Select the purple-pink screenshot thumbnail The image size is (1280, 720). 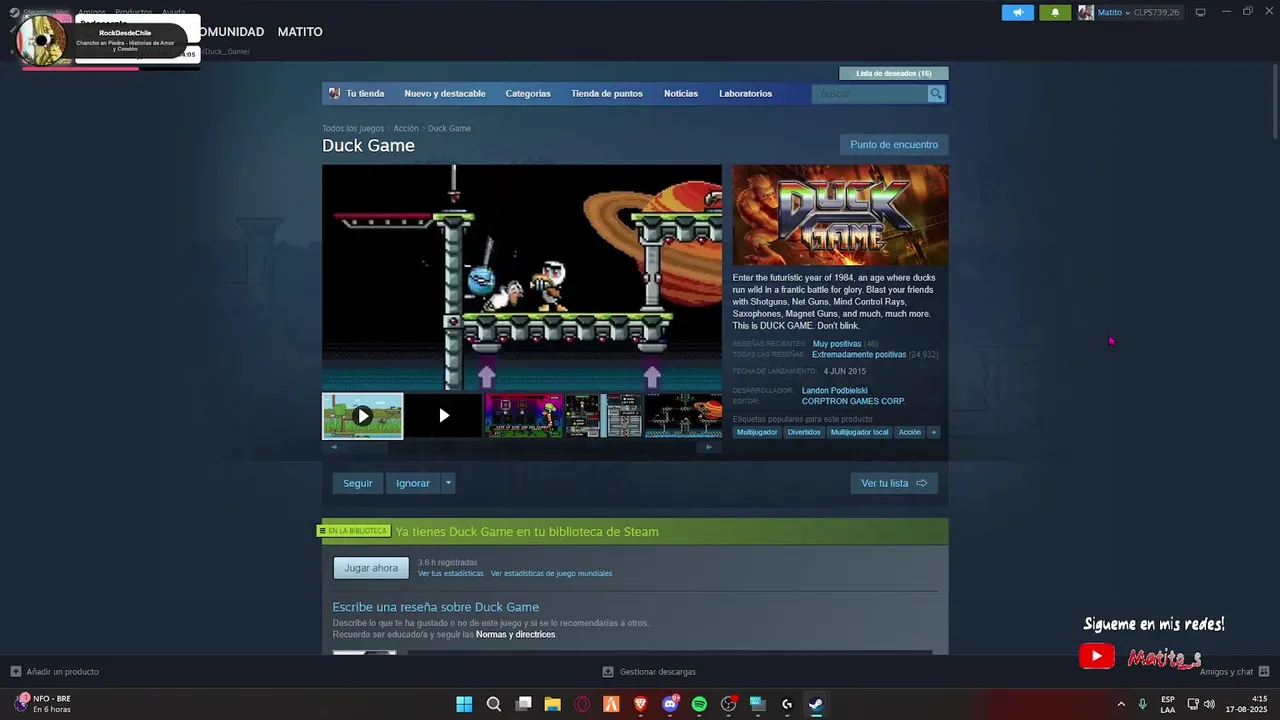(x=524, y=416)
